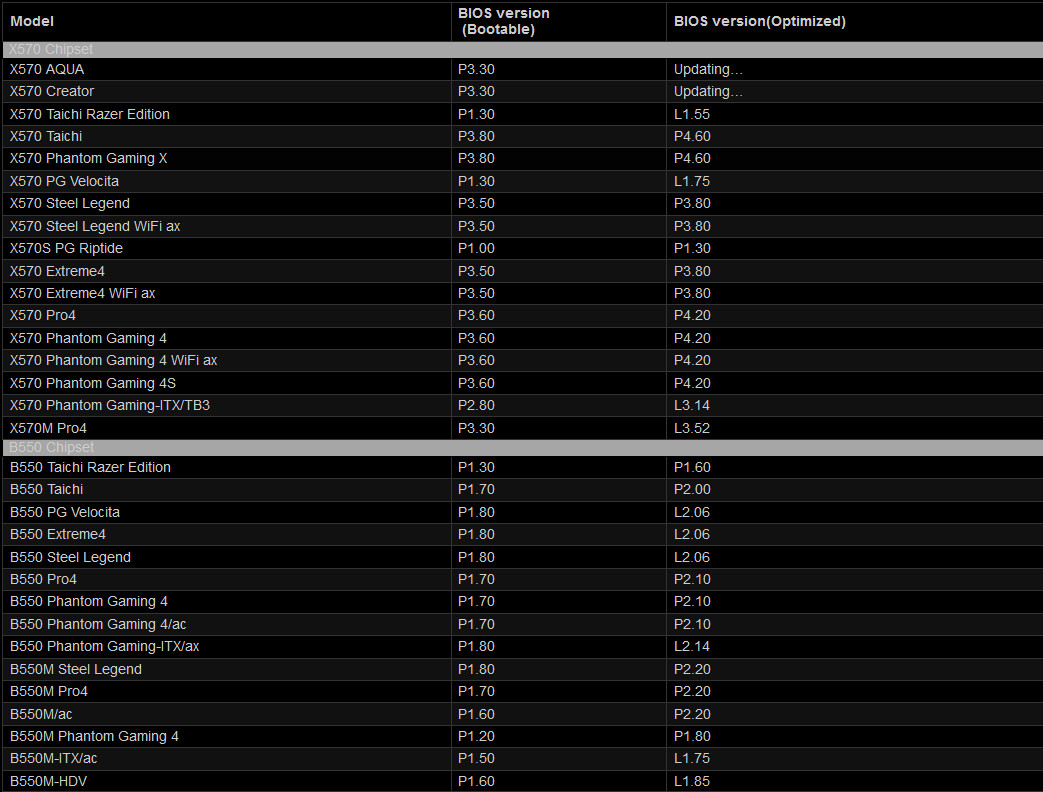Select the B550M-ITX/ac model name
The height and width of the screenshot is (792, 1043).
pyautogui.click(x=54, y=759)
